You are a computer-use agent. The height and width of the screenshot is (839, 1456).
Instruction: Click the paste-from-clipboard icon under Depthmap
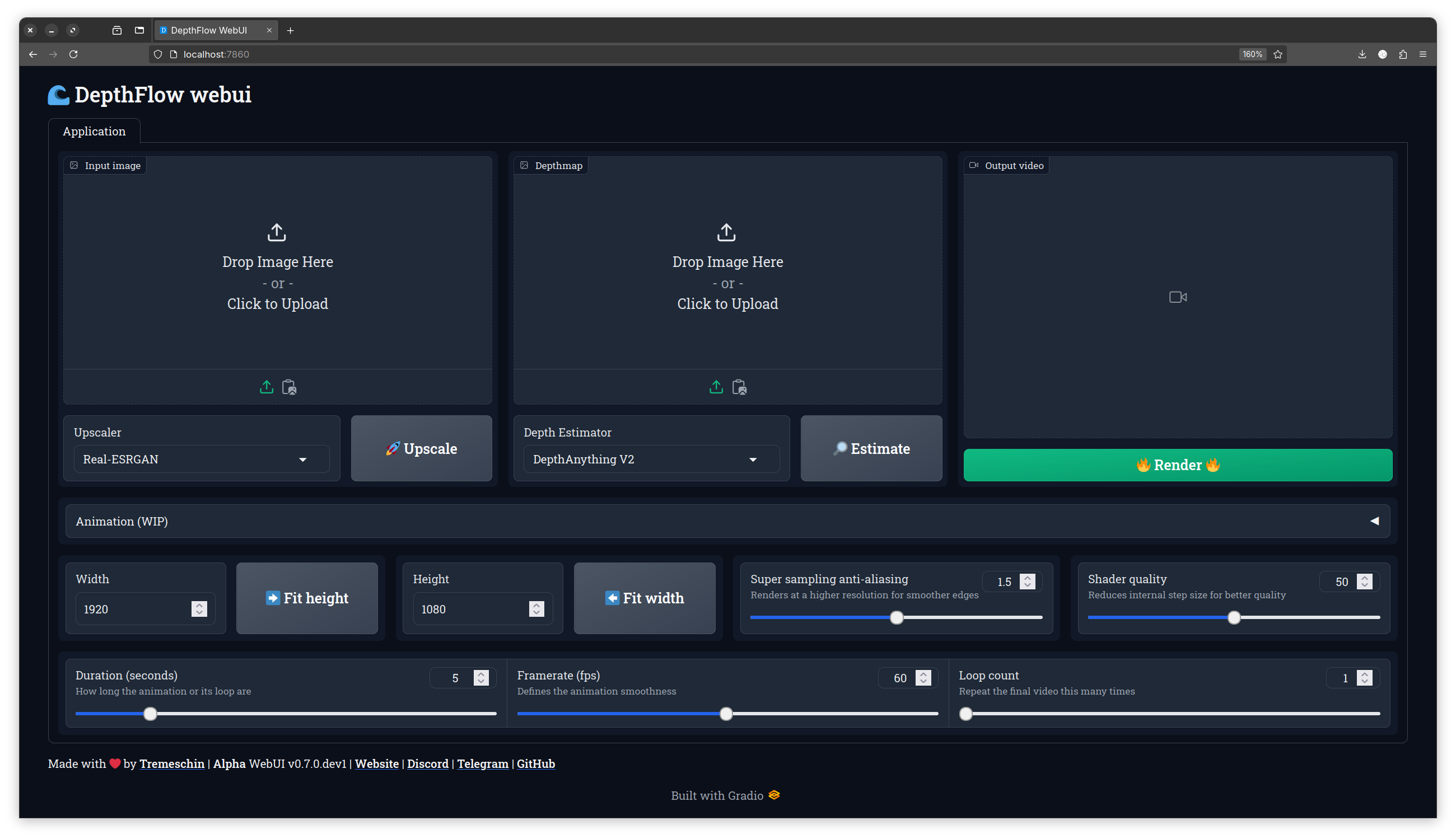pos(739,387)
